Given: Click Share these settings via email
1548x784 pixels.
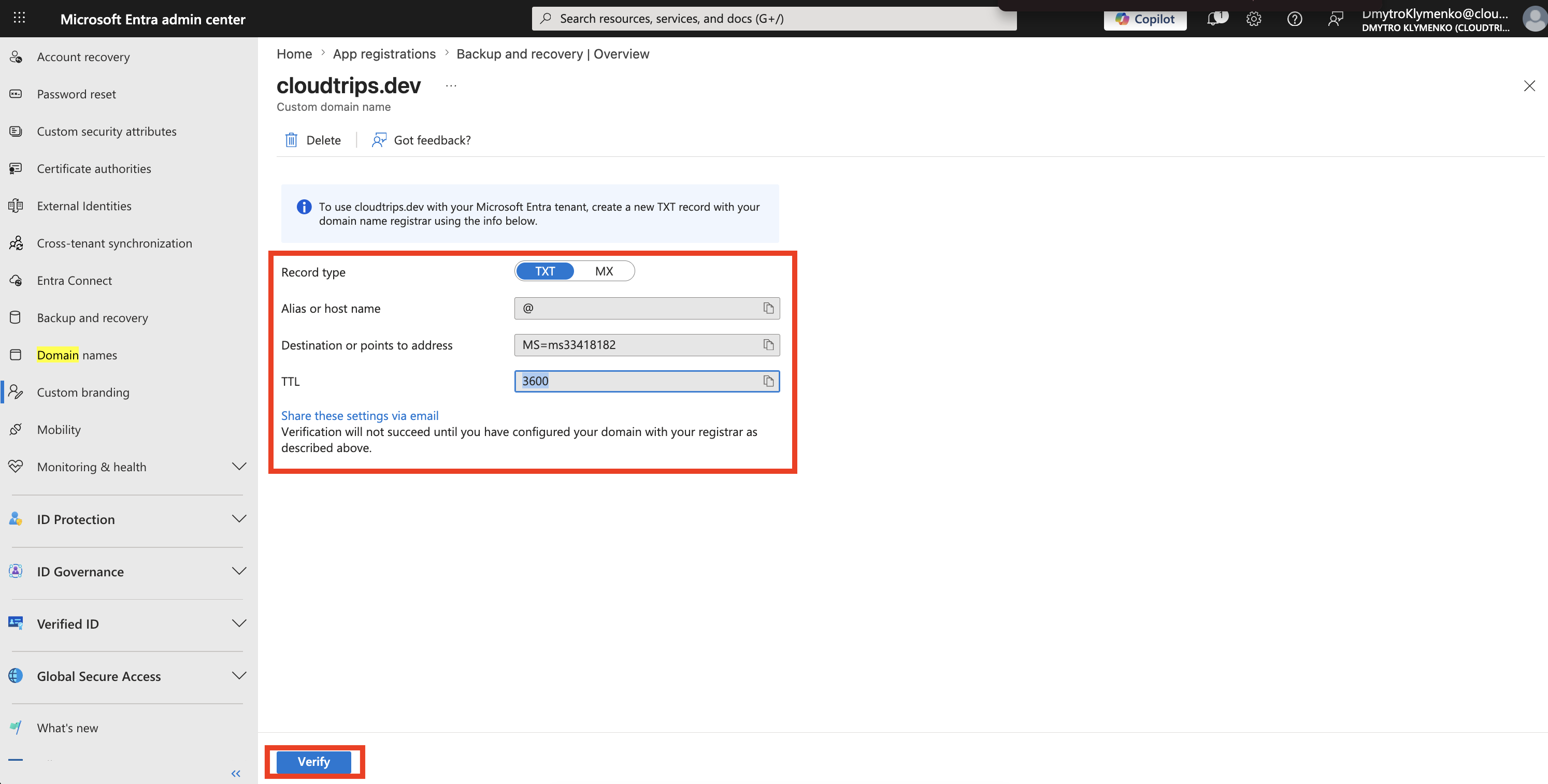Looking at the screenshot, I should (360, 415).
